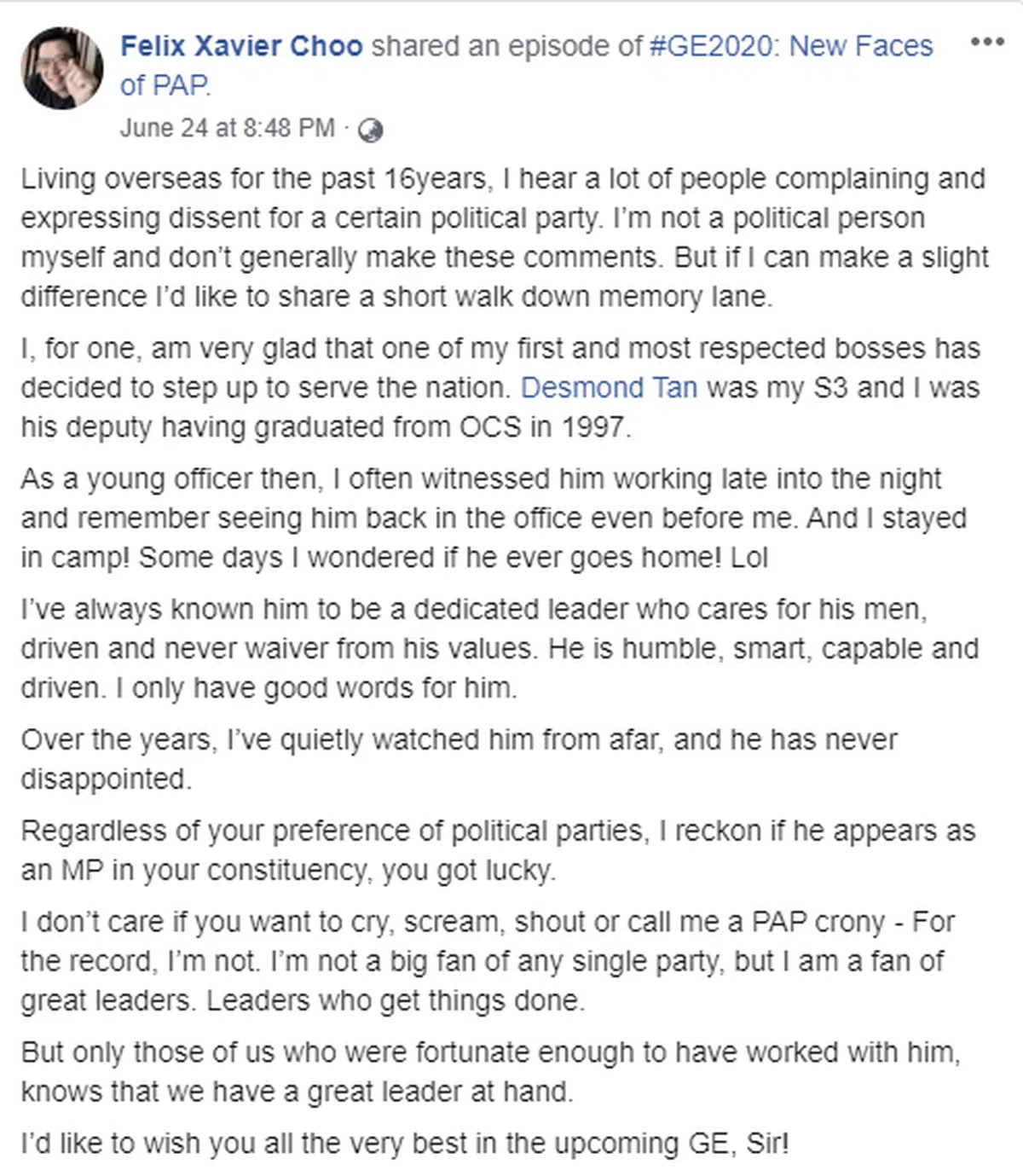Viewport: 1023px width, 1176px height.
Task: Click the phrase "PAP crony" in the post
Action: coord(818,923)
